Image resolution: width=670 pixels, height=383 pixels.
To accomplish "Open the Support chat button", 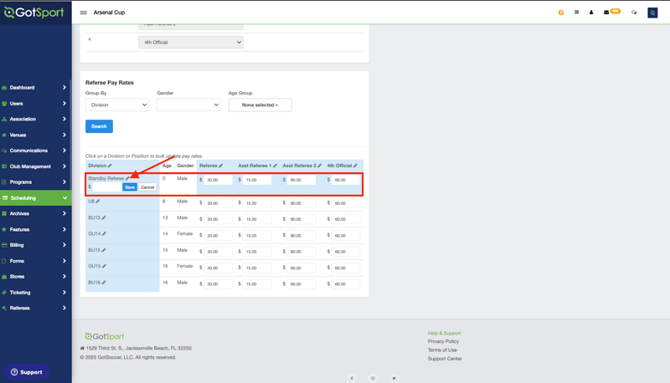I will (x=26, y=372).
